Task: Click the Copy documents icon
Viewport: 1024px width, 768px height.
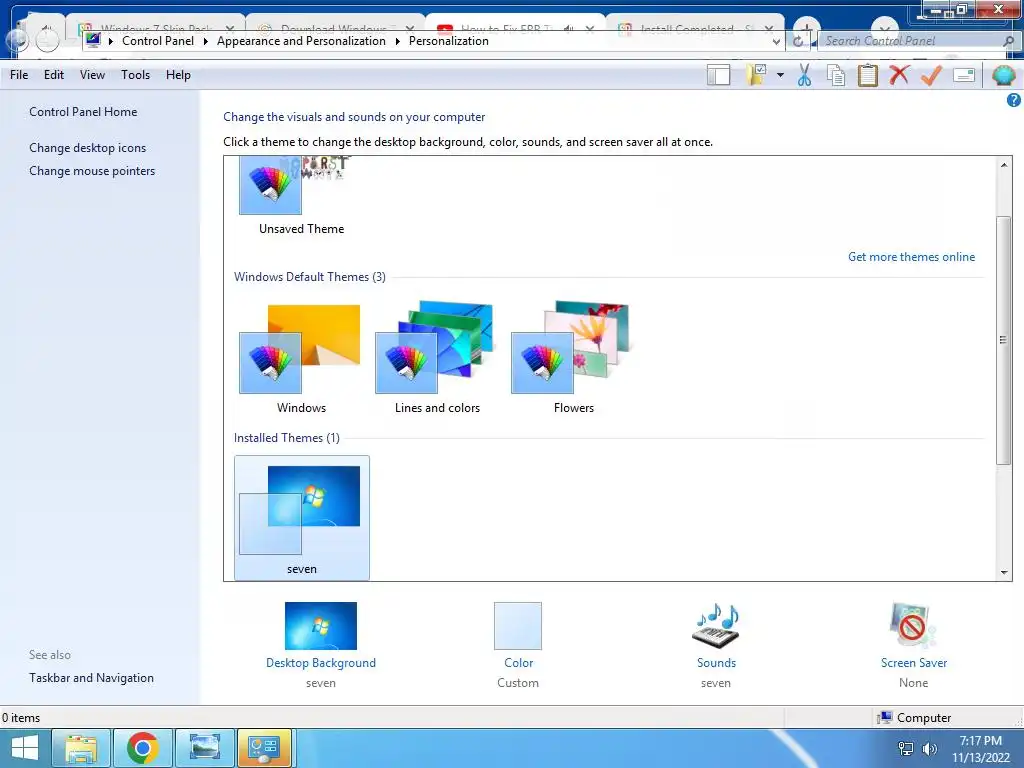Action: pyautogui.click(x=836, y=75)
